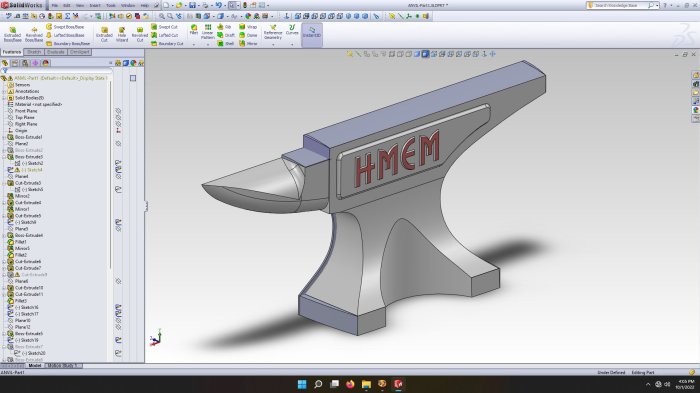Switch to the Sketch tab
This screenshot has height=393, width=700.
(34, 52)
